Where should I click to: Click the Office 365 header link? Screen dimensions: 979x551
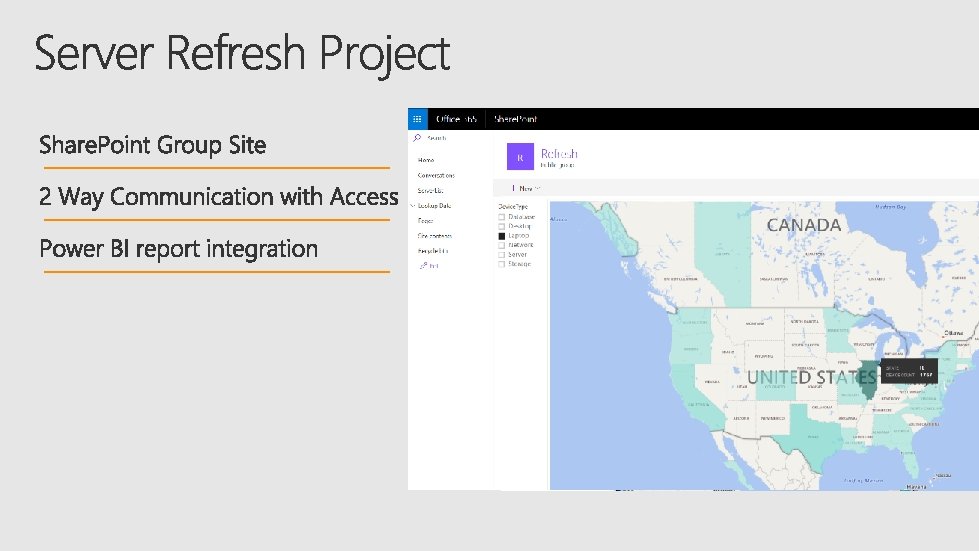[x=457, y=119]
